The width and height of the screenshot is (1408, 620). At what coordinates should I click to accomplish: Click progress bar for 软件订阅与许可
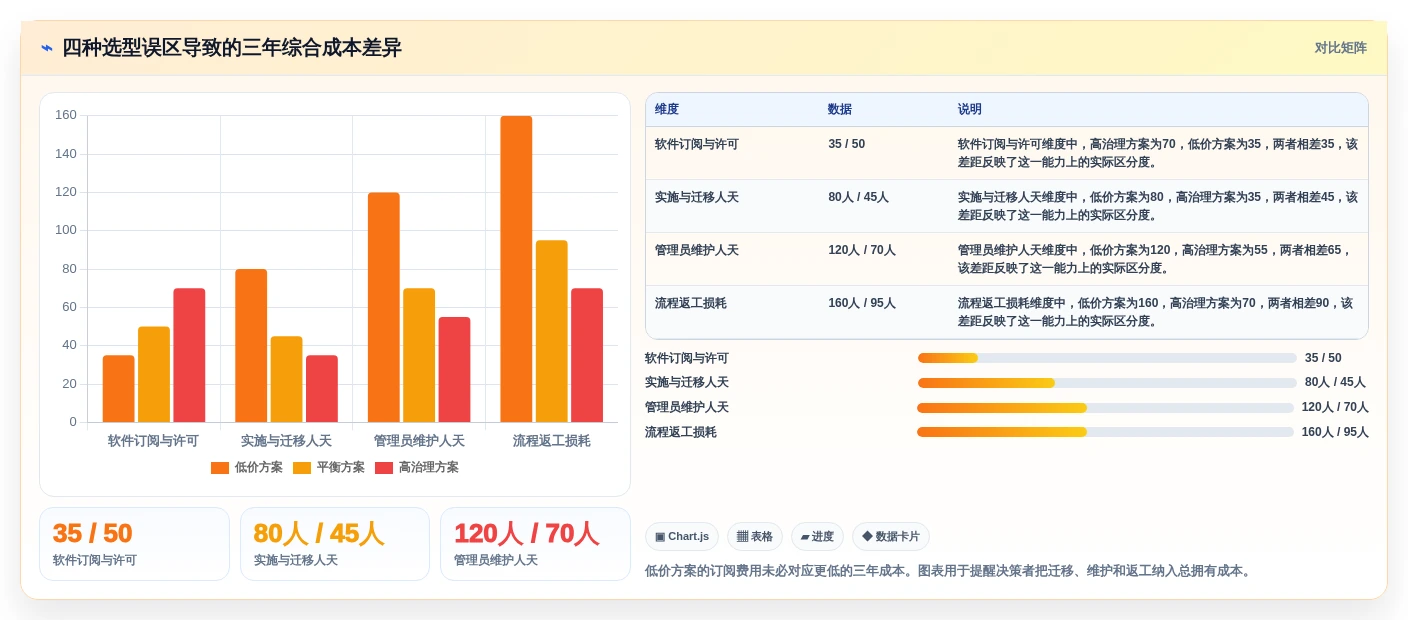click(x=1107, y=358)
